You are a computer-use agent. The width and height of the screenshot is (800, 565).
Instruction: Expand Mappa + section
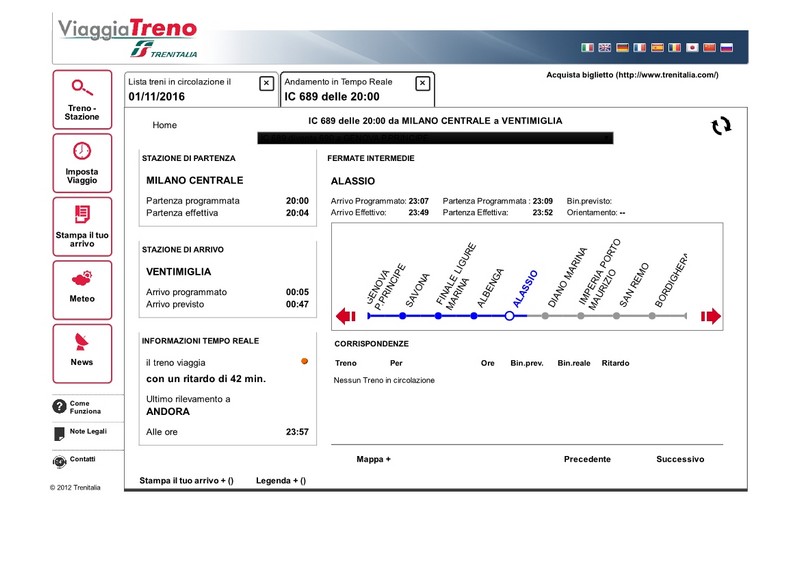[x=373, y=459]
